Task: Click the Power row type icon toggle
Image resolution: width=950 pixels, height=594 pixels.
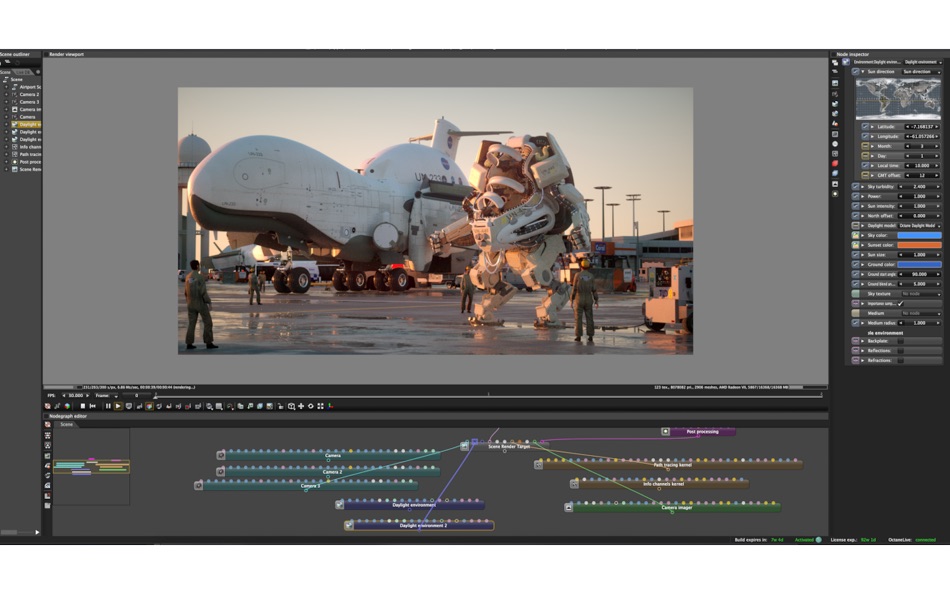Action: coord(855,196)
